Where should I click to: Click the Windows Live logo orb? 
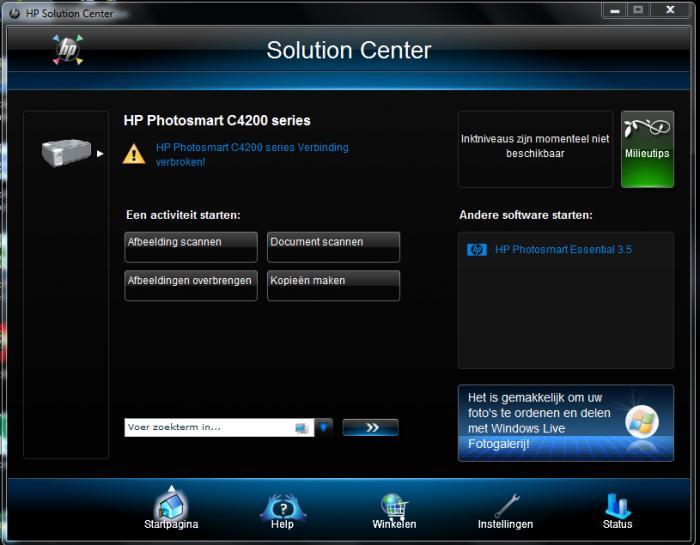pyautogui.click(x=642, y=422)
